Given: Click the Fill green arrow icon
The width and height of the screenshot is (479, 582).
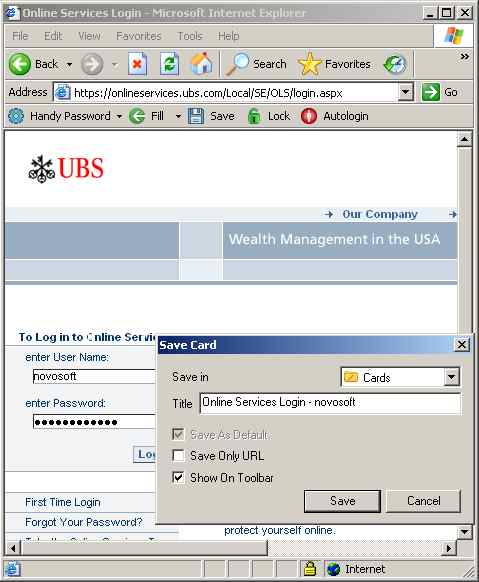Looking at the screenshot, I should pos(137,116).
